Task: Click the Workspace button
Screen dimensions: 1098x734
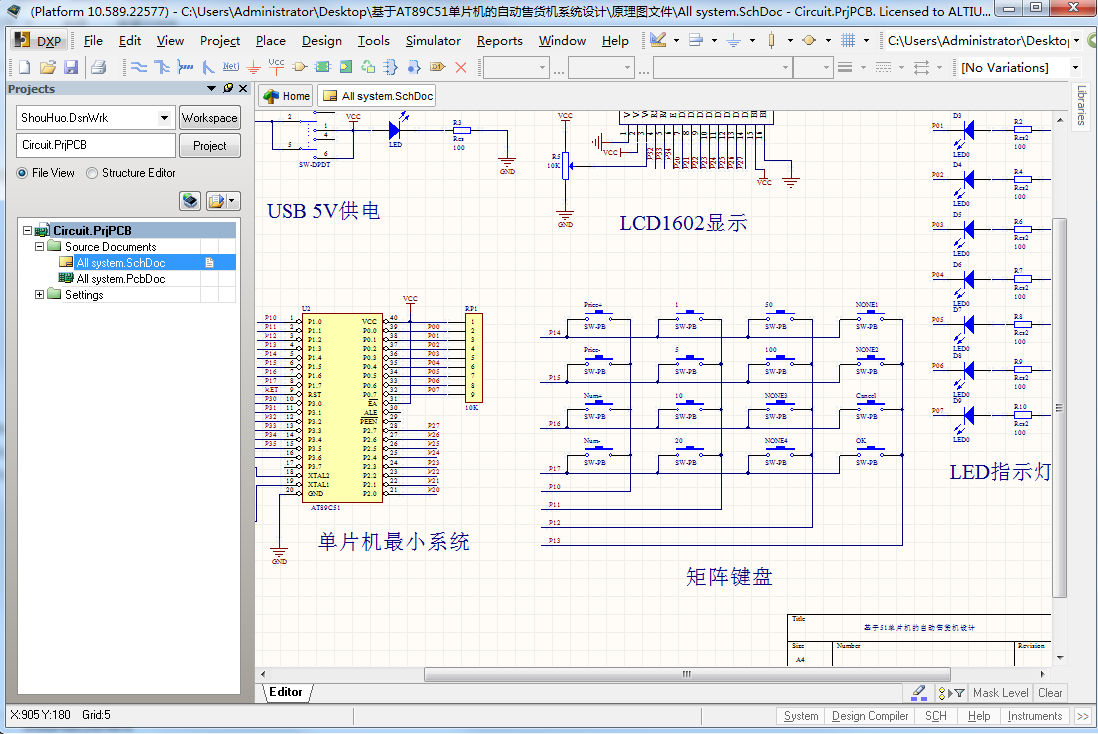Action: point(210,118)
